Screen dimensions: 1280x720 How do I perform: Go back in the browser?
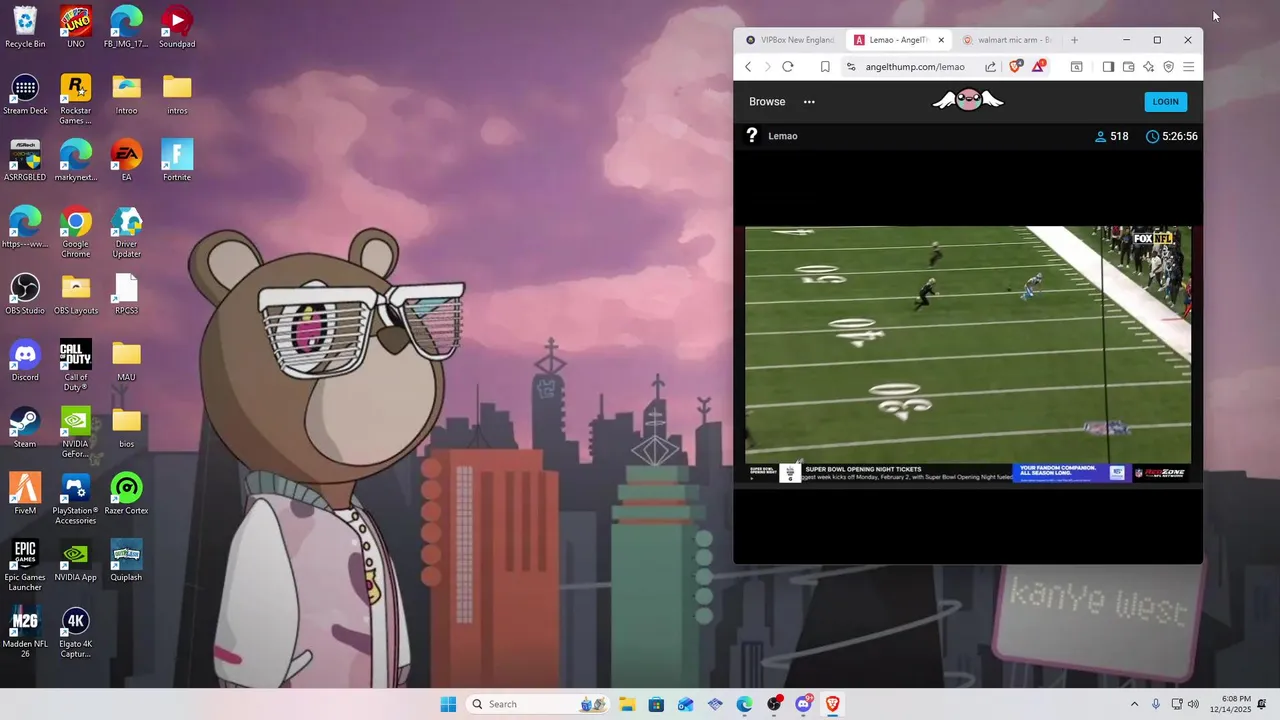(x=748, y=67)
